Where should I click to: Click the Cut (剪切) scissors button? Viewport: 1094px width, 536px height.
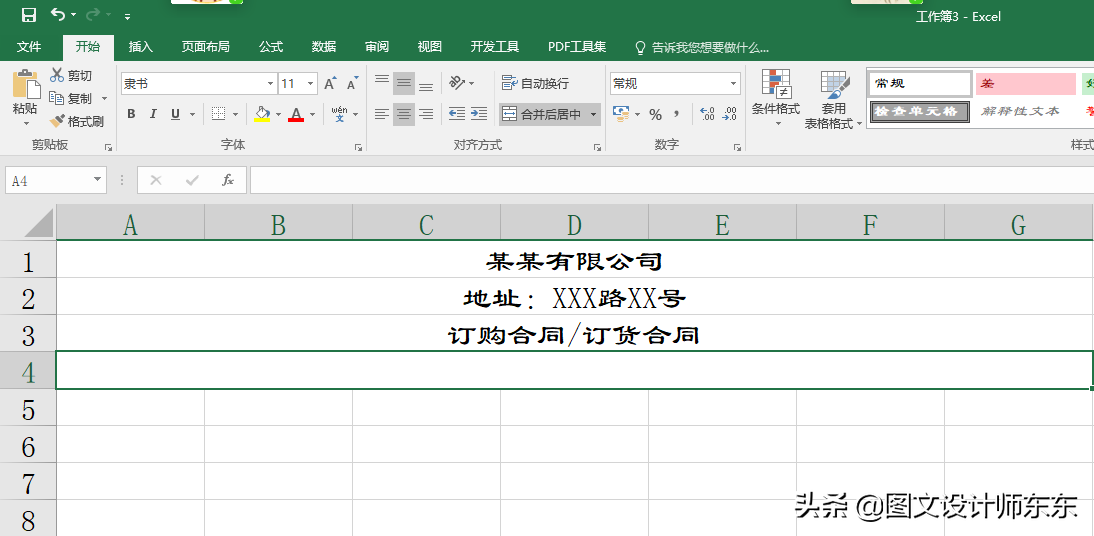71,75
